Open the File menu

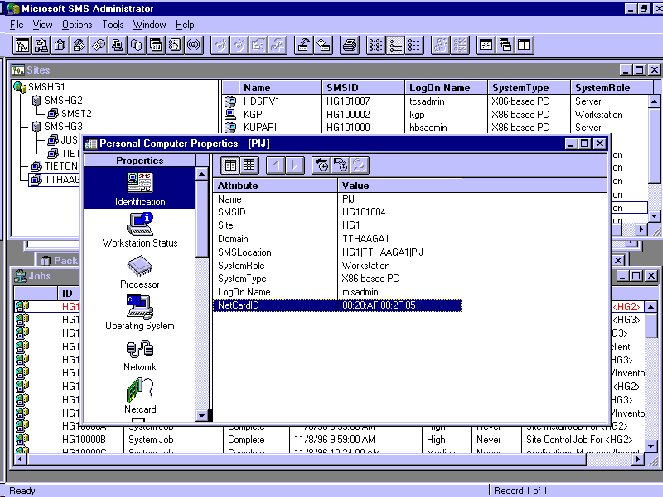16,25
